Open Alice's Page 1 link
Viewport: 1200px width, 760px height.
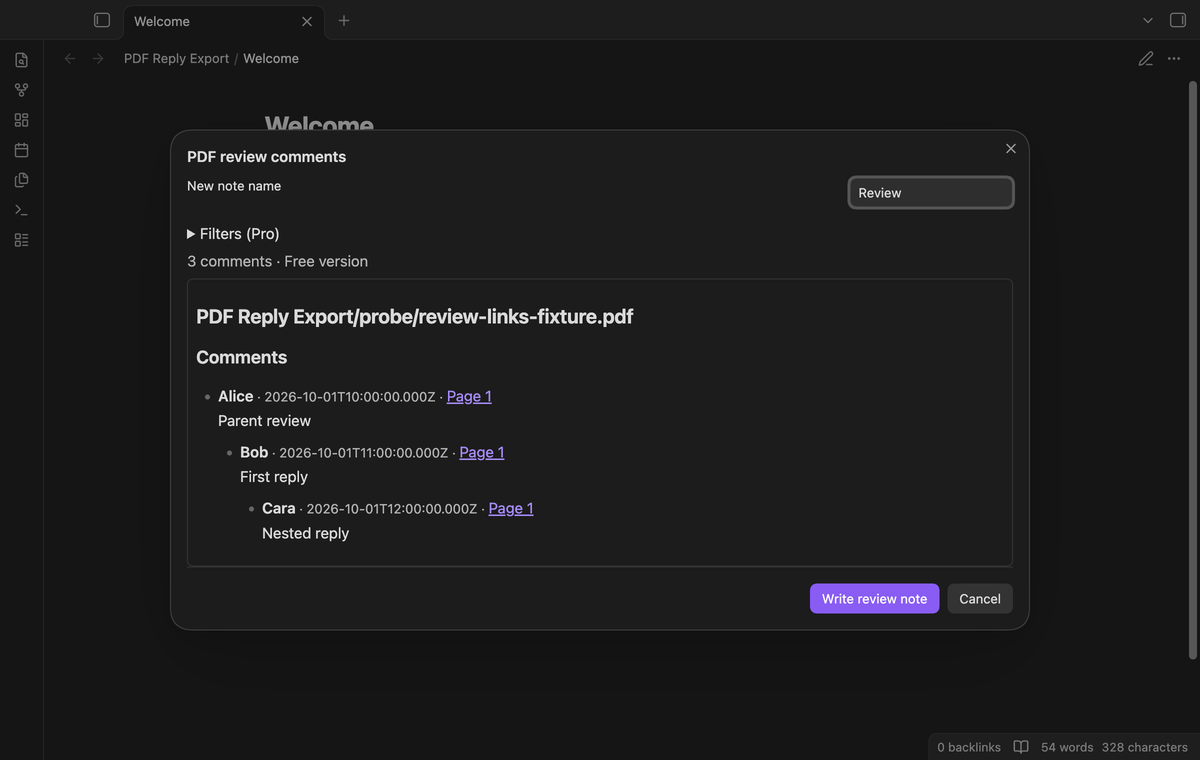[x=469, y=396]
